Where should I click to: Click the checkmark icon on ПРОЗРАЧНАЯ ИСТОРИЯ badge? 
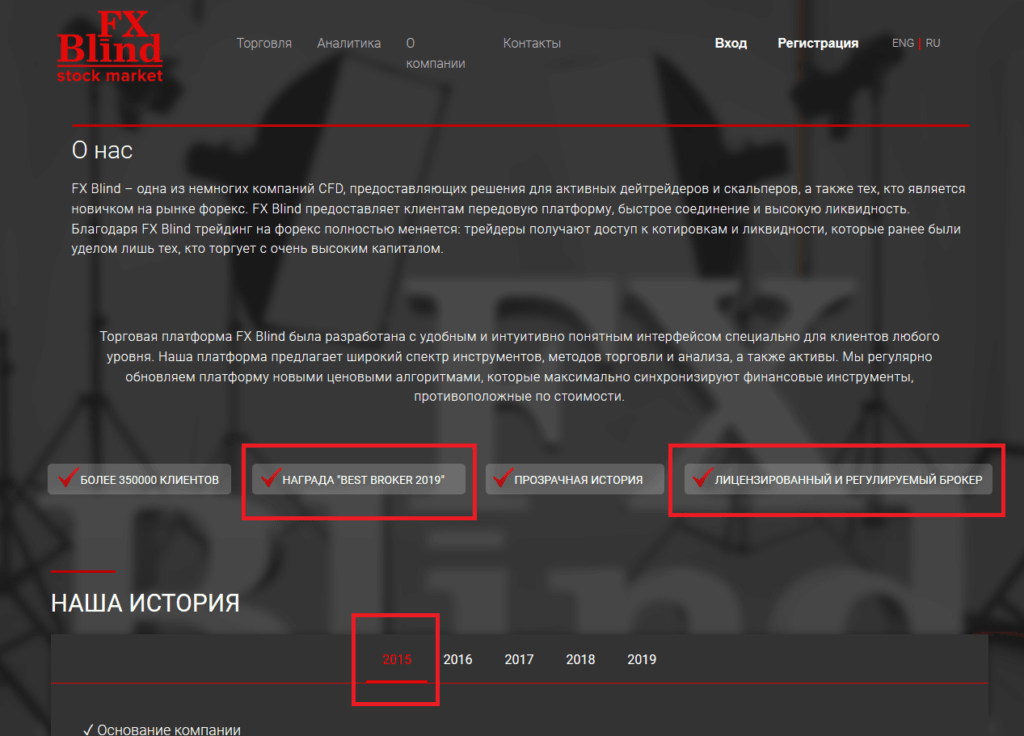502,479
